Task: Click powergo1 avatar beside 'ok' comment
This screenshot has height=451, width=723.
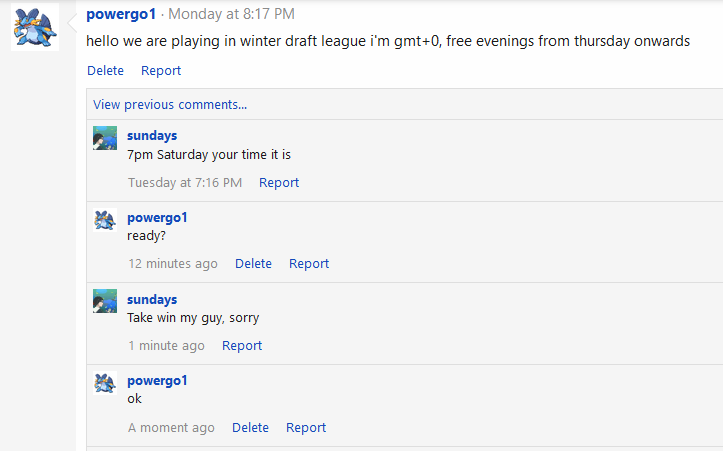Action: pyautogui.click(x=105, y=383)
